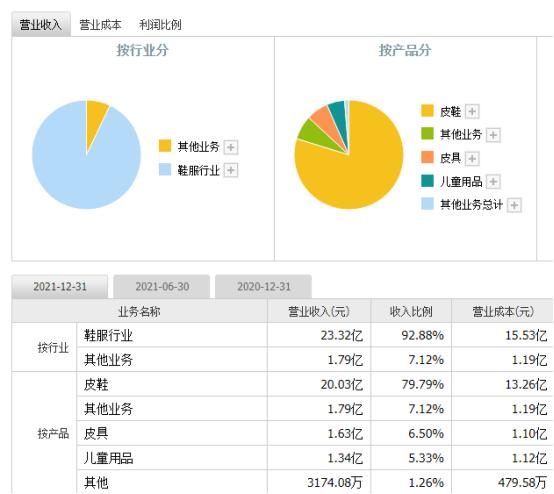The width and height of the screenshot is (554, 494).
Task: Click teal 儿童用品 legend color swatch
Action: [427, 181]
